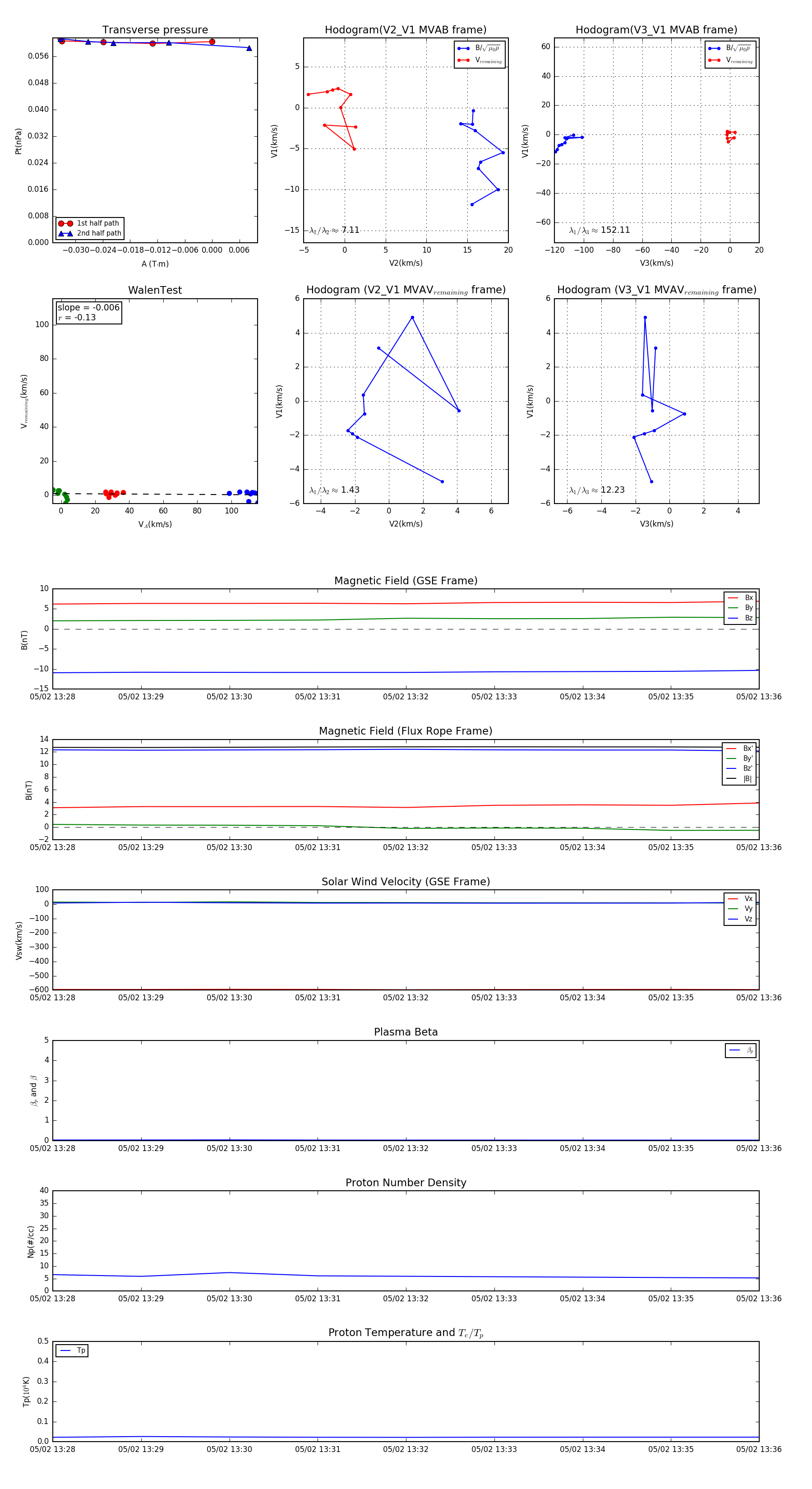
Task: Select the "Bz'" flux rope legend entry
Action: (x=739, y=768)
